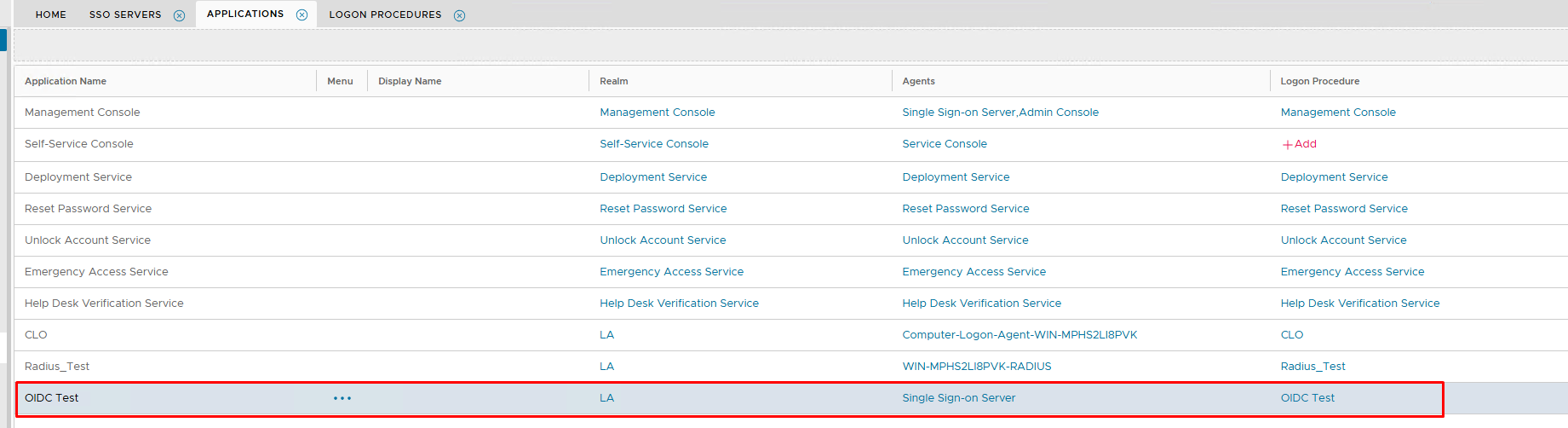The width and height of the screenshot is (1568, 428).
Task: Click Single Sign-on Server,Admin Console agents link
Action: (x=1000, y=113)
